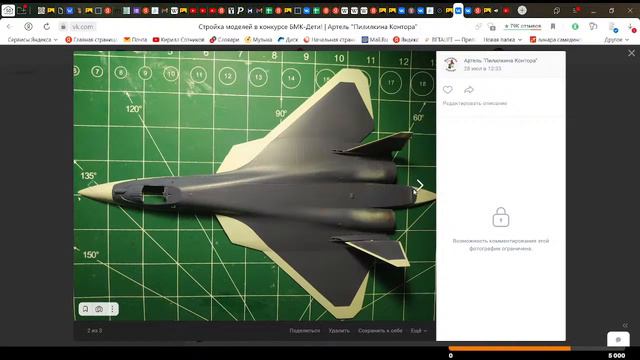Open the browser sidebar menu icon with red badge
The height and width of the screenshot is (360, 640).
coord(576,10)
